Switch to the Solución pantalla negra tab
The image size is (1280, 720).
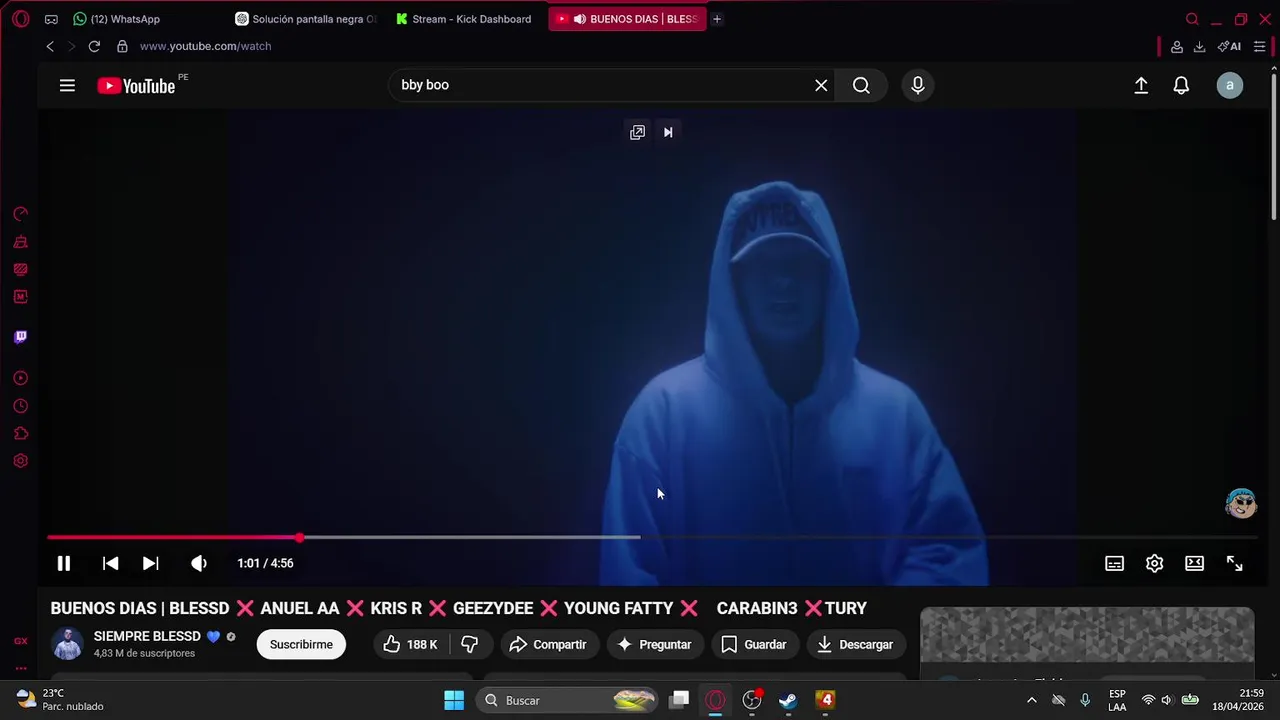tap(306, 19)
